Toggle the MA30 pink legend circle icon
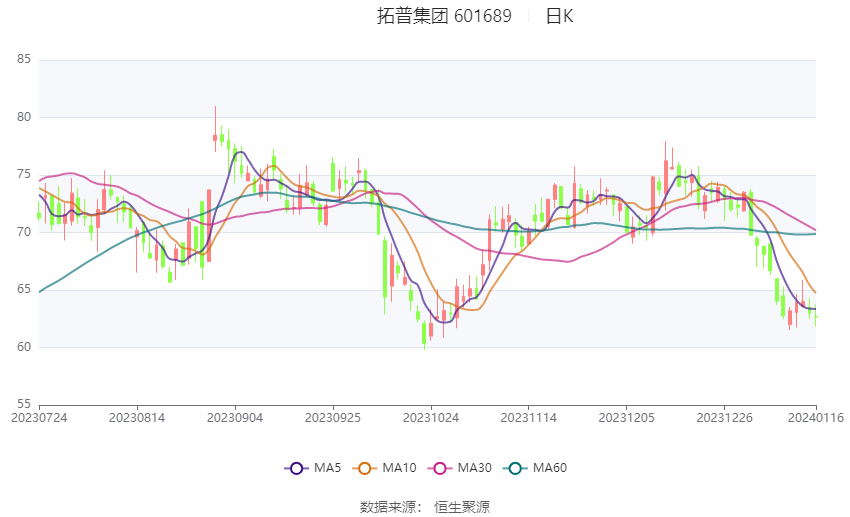Viewport: 850px width, 517px height. pyautogui.click(x=440, y=468)
